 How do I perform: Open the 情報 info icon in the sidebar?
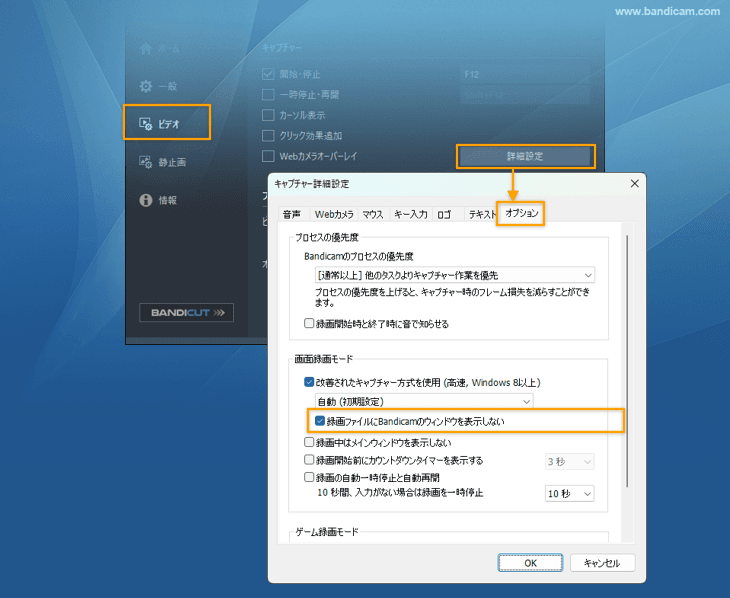(146, 200)
